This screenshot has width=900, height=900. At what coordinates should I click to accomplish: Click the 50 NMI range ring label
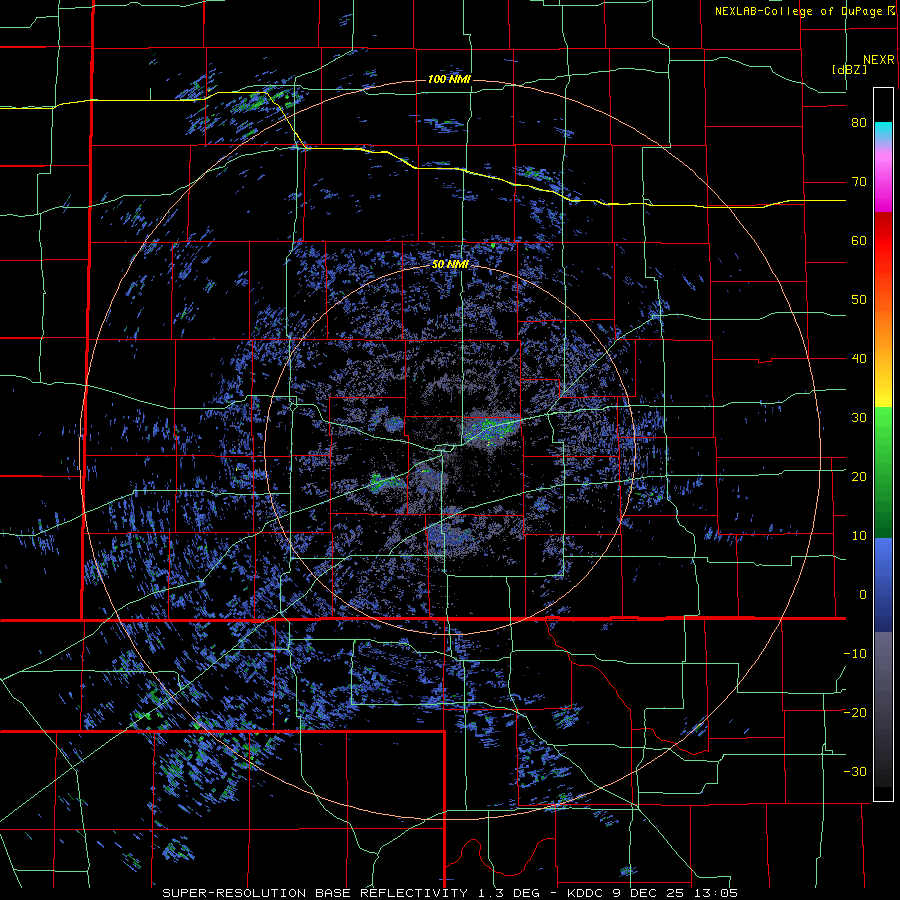tap(450, 265)
